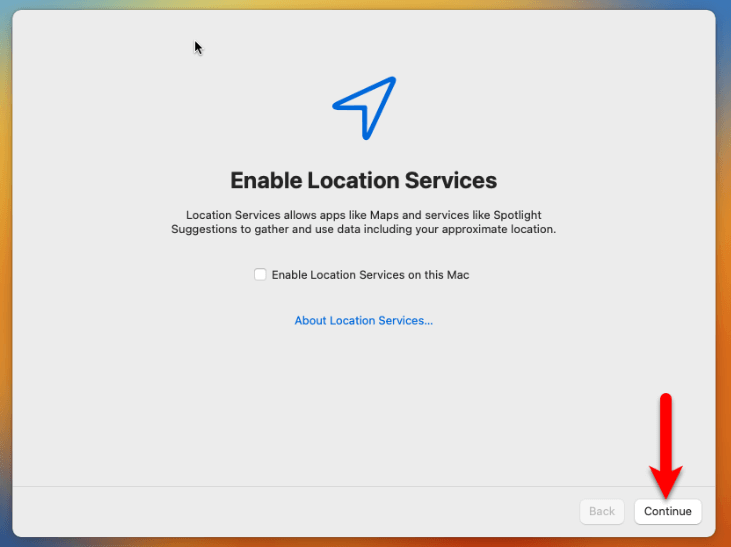Click the empty bottom bar left of Back

300,512
